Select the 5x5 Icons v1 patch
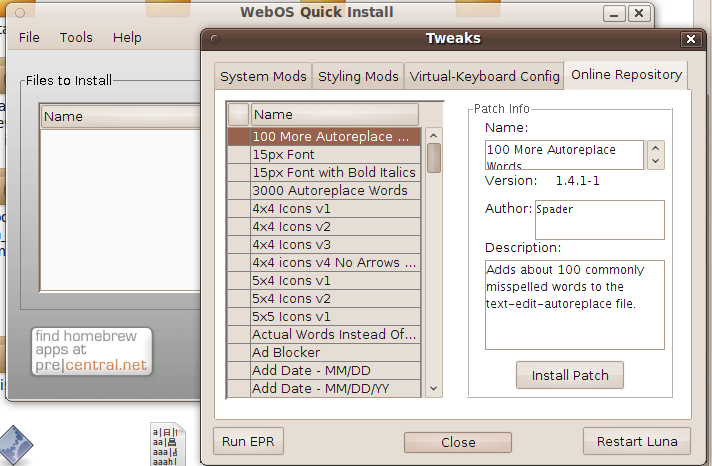712x466 pixels. 336,317
